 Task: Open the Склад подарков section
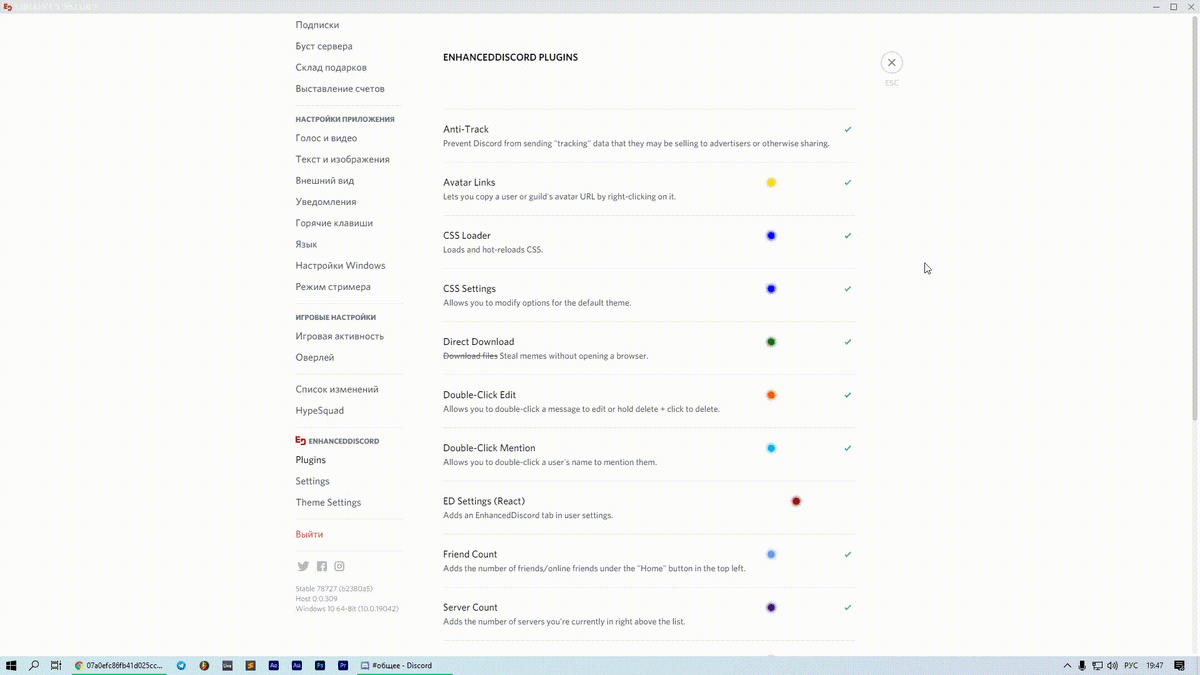(x=331, y=68)
